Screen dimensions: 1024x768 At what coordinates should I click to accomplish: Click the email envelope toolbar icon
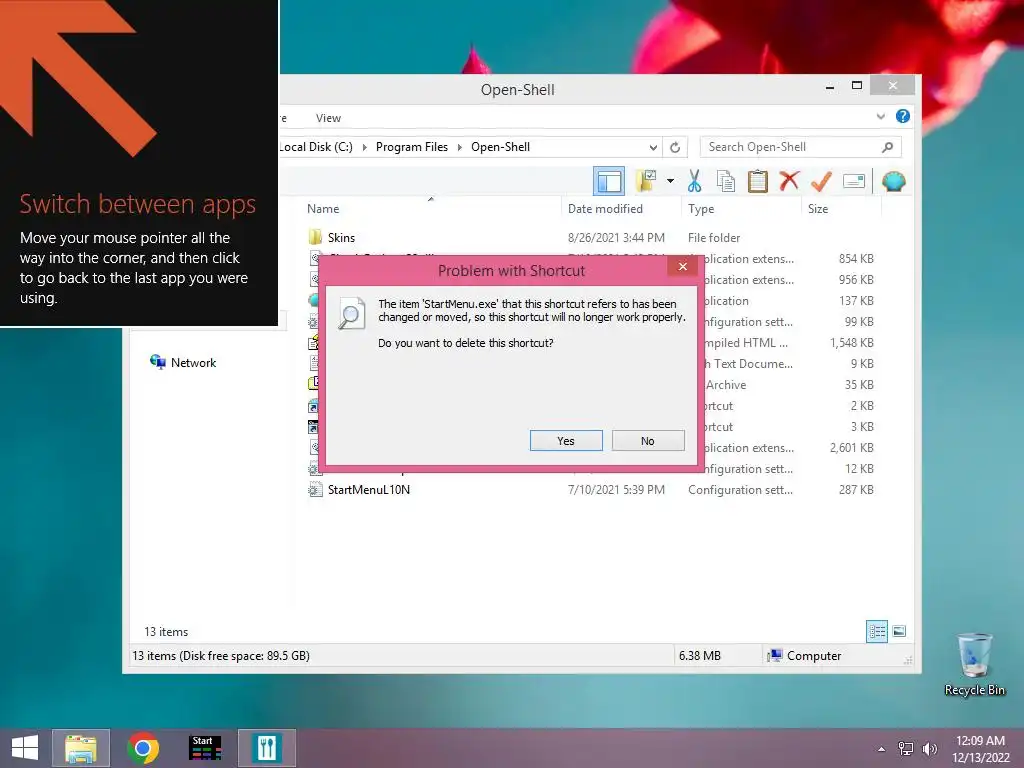click(x=854, y=181)
